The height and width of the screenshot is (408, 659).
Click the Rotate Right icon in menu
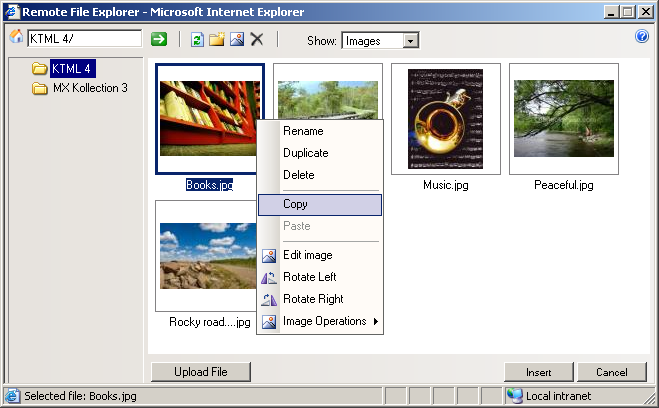click(269, 299)
